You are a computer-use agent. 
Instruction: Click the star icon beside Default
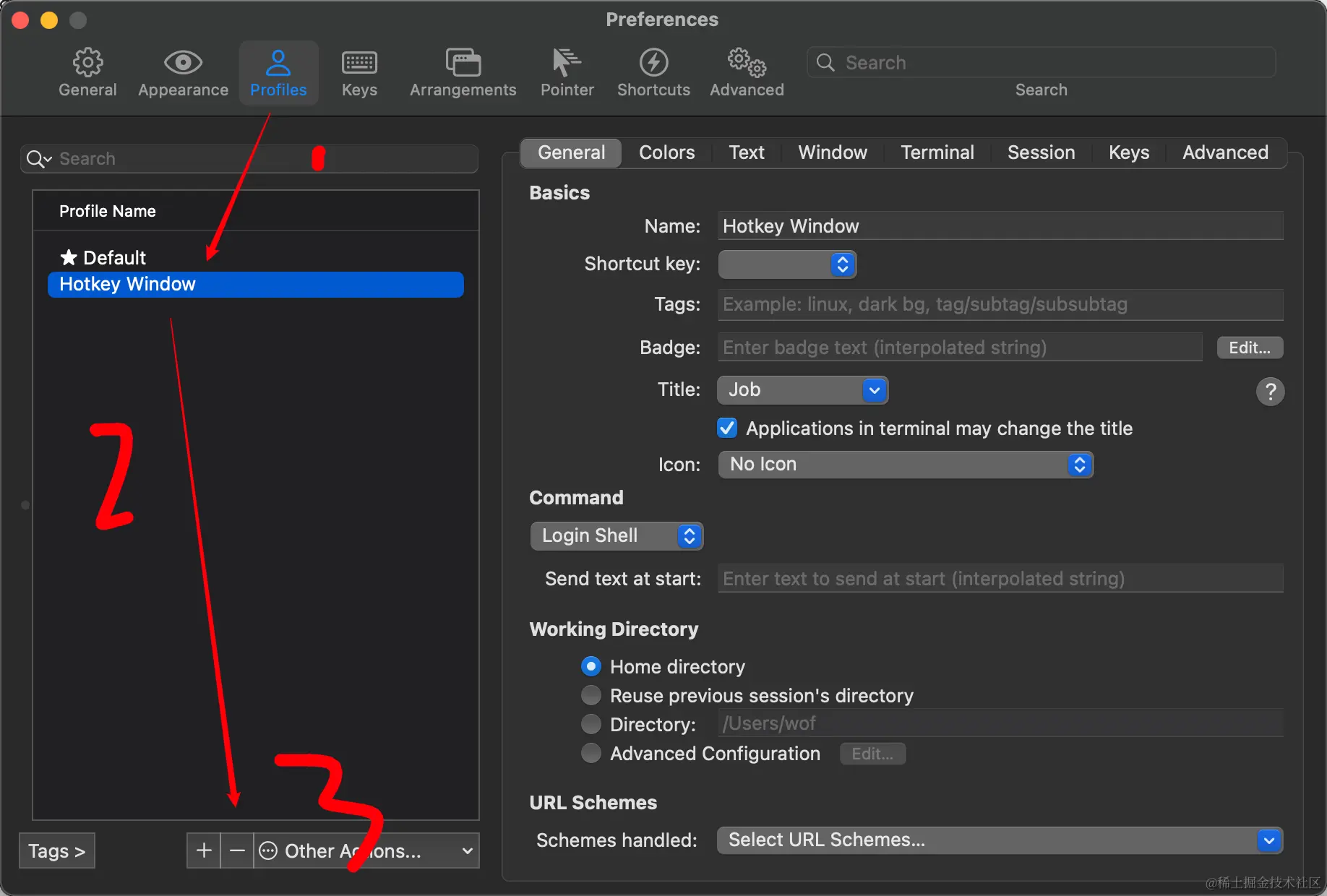pyautogui.click(x=69, y=257)
